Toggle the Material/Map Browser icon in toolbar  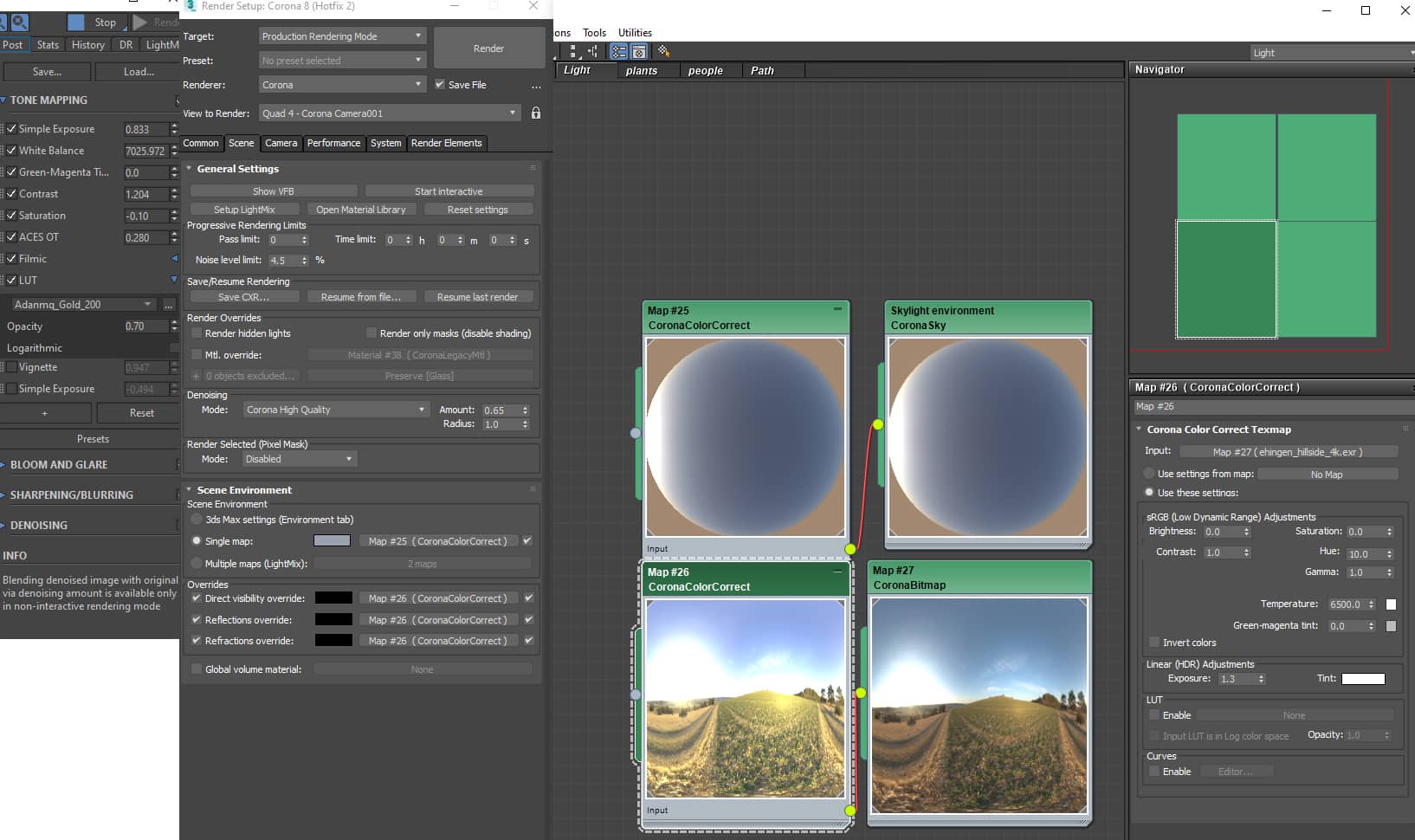point(619,52)
